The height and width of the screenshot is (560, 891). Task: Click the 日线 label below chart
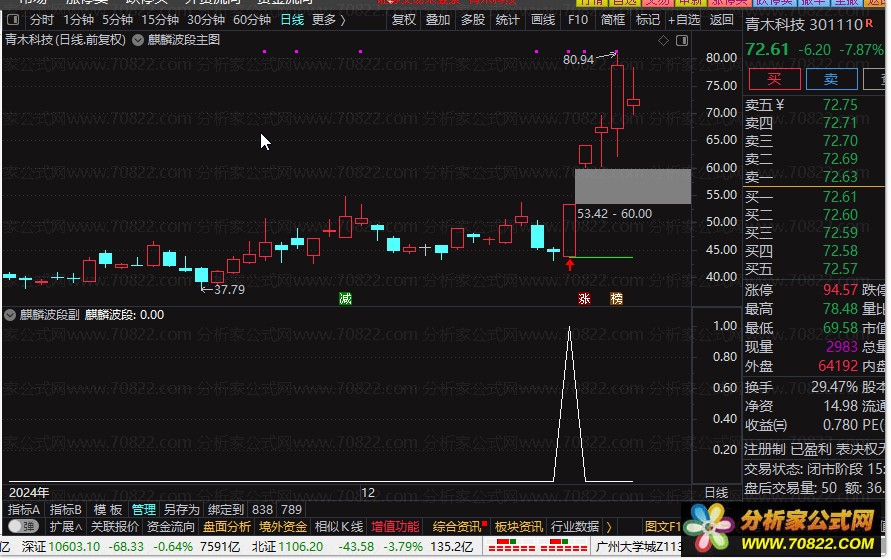click(x=716, y=492)
